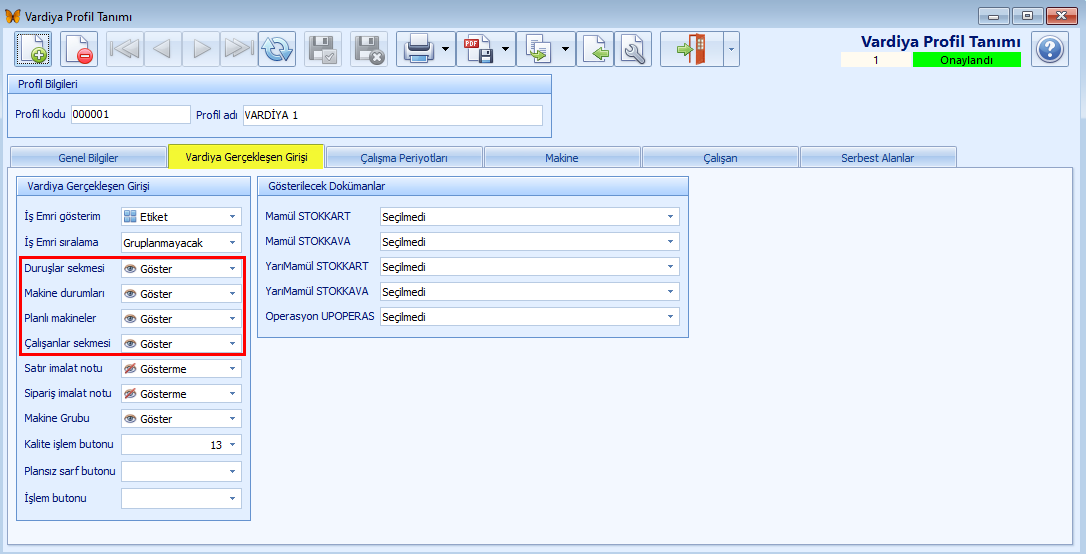Expand the İş Emri sıralama dropdown
Viewport: 1086px width, 554px height.
(x=232, y=243)
